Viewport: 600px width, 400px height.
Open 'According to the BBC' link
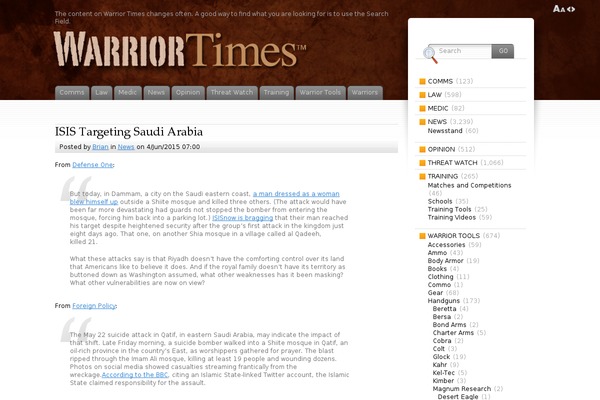click(135, 375)
